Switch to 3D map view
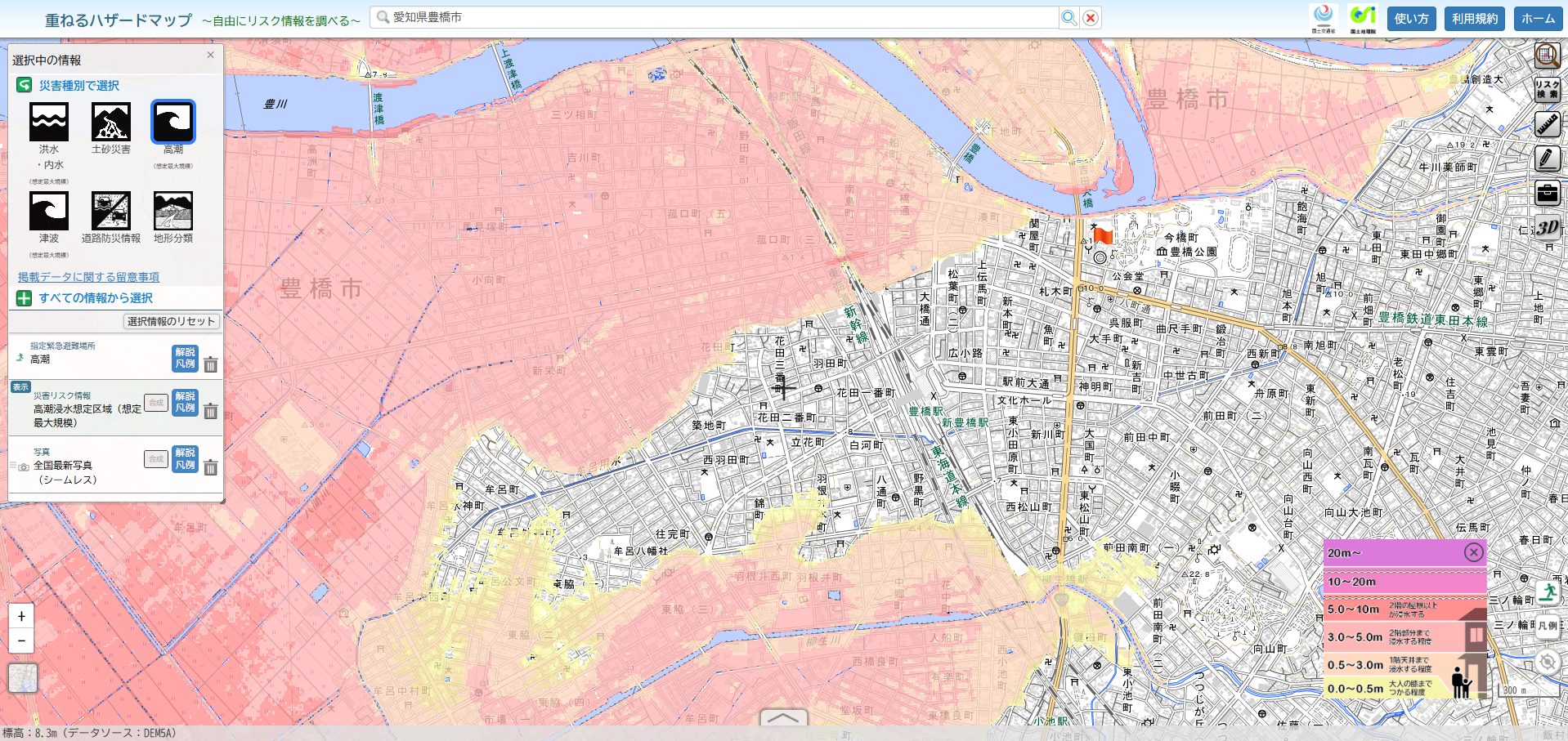 [x=1547, y=228]
